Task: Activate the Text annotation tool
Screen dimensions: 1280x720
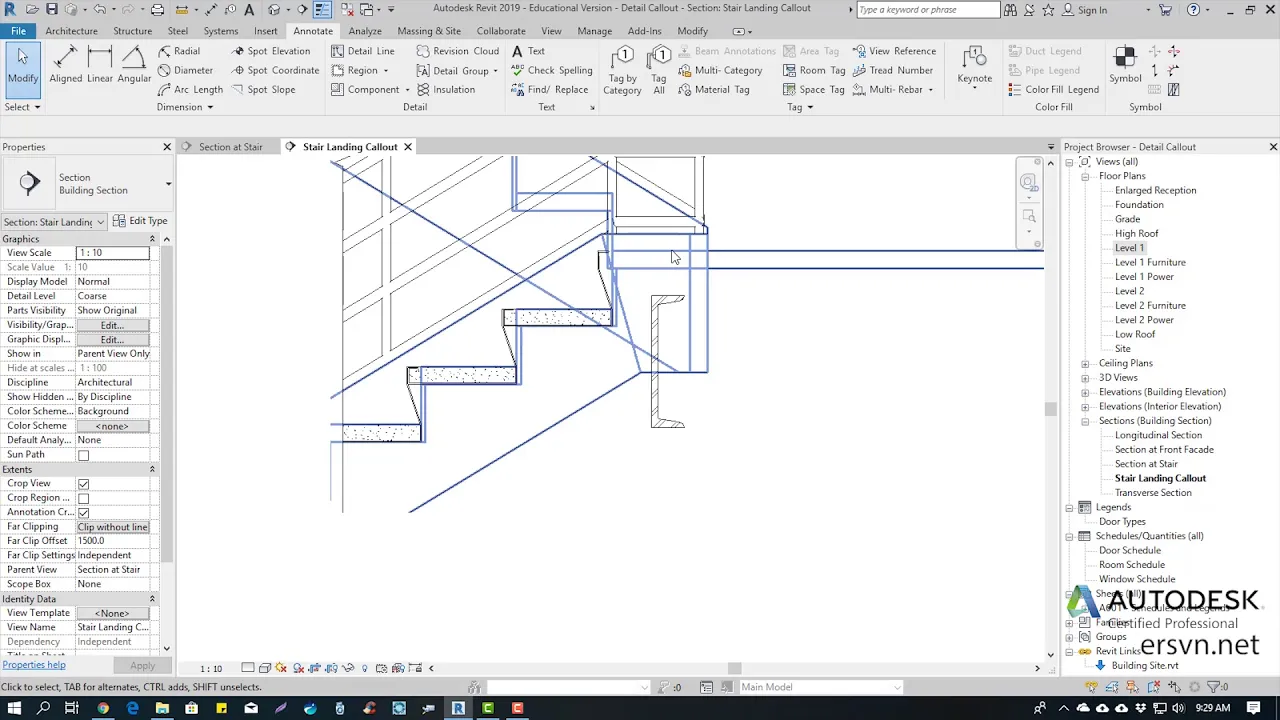Action: click(528, 51)
